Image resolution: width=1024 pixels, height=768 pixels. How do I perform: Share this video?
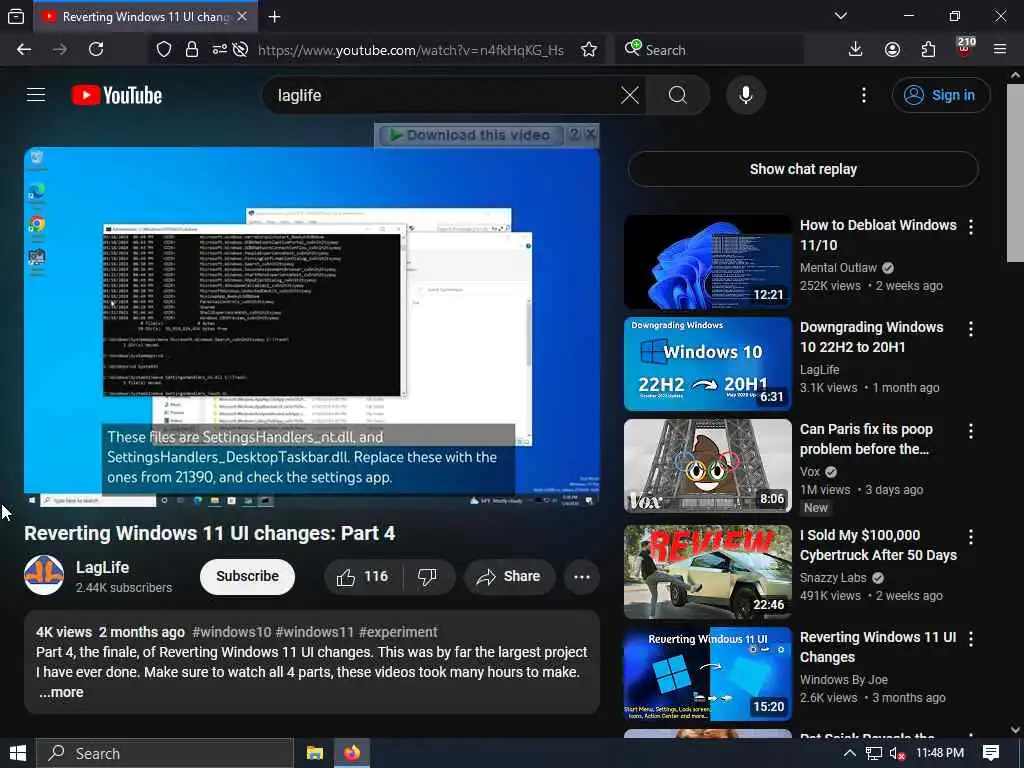509,577
